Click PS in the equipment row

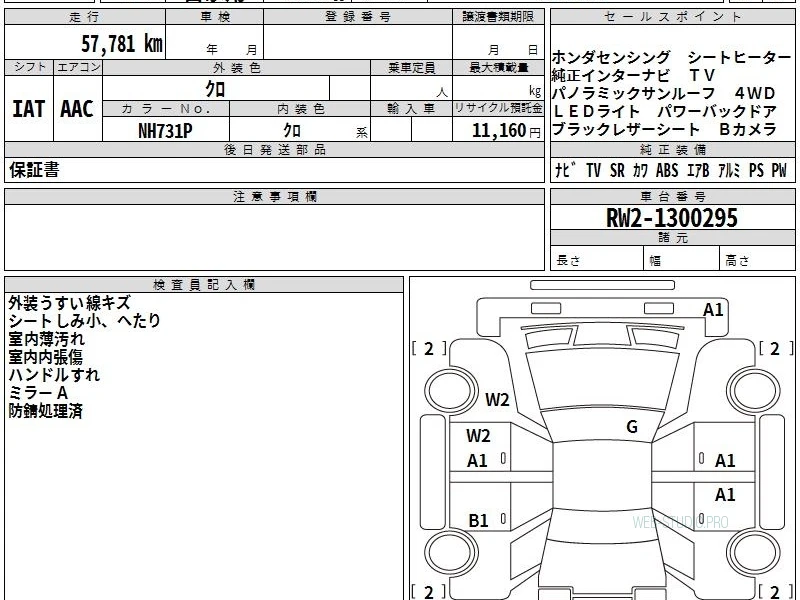pyautogui.click(x=756, y=170)
